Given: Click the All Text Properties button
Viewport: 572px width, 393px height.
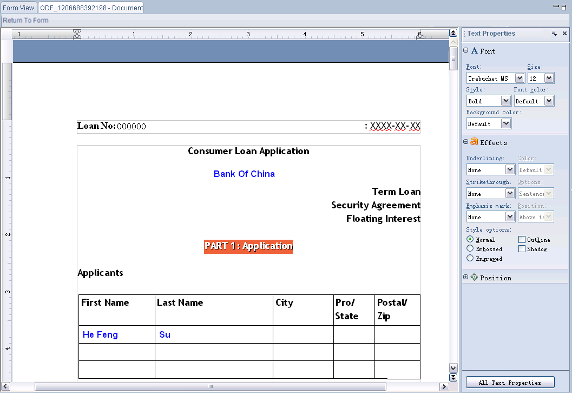Looking at the screenshot, I should tap(510, 382).
